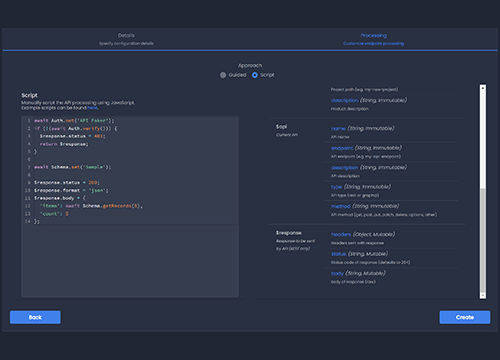Select the Guided approach radio button
500x360 pixels.
point(223,75)
